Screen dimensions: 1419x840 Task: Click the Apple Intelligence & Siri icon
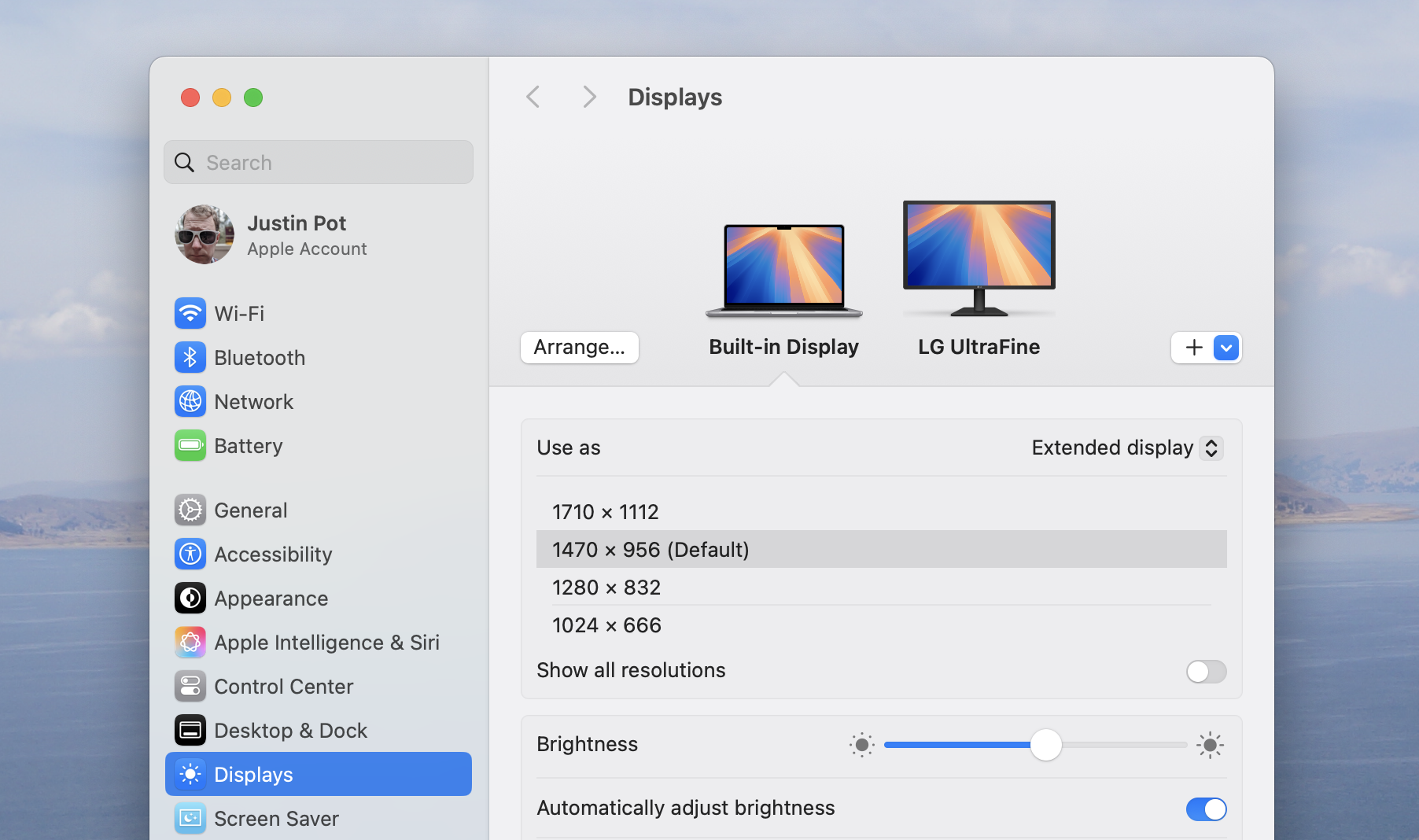pyautogui.click(x=190, y=642)
